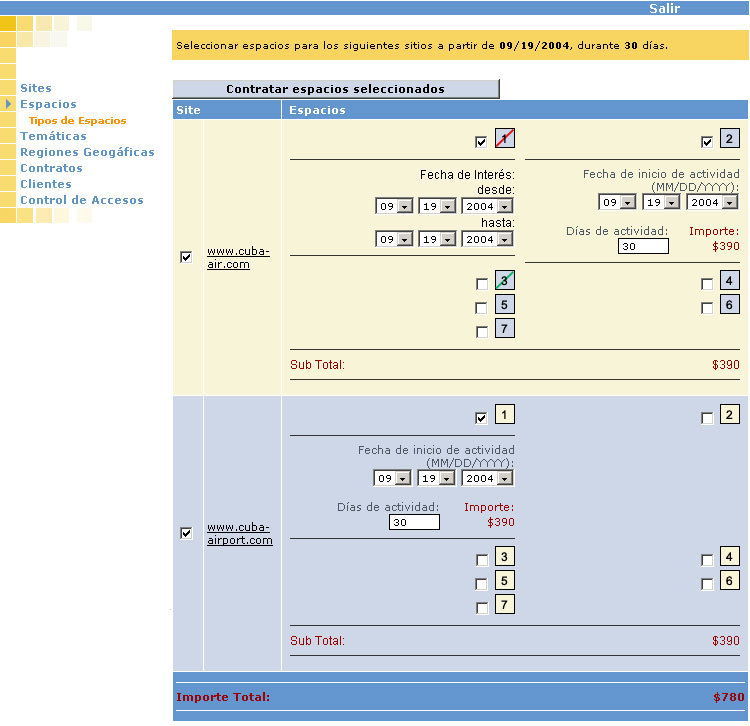Open Temáticas in the sidebar menu

53,136
